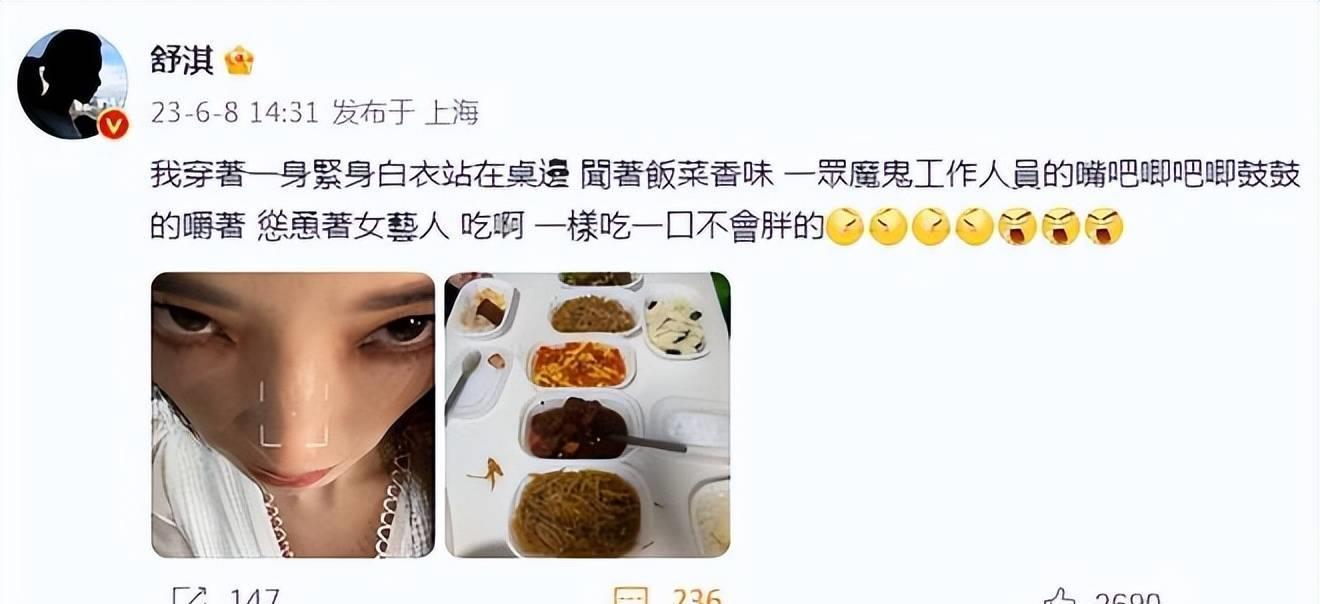Click the 2690 like count
1320x604 pixels.
(1127, 597)
